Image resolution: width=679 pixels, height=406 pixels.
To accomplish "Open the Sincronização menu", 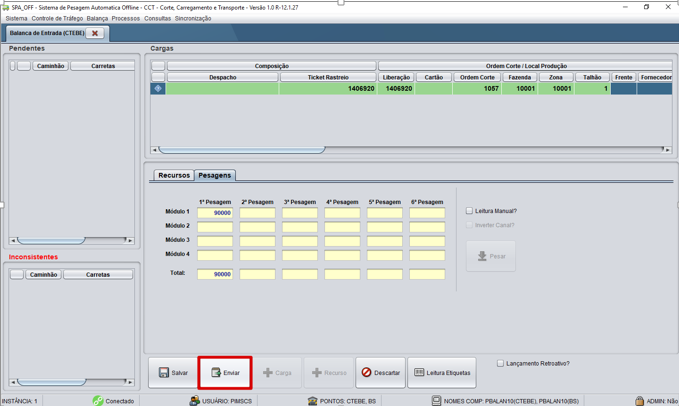I will click(193, 19).
